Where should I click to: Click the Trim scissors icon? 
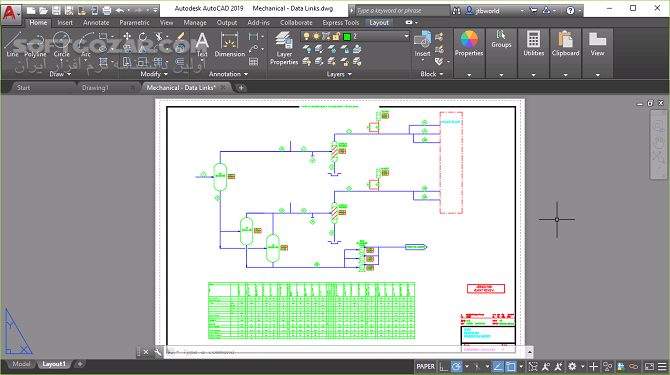(x=159, y=37)
